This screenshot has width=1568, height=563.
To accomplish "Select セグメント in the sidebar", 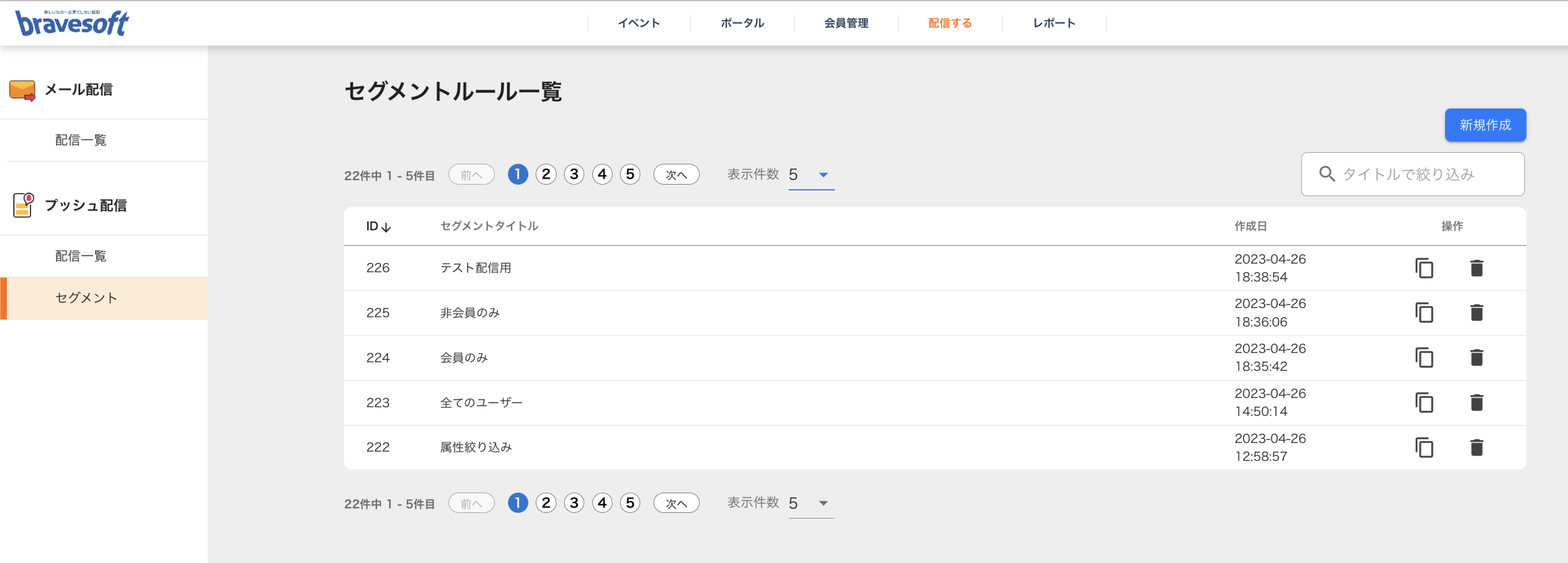I will pos(104,298).
